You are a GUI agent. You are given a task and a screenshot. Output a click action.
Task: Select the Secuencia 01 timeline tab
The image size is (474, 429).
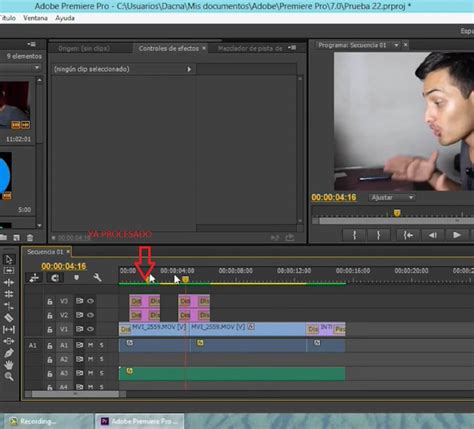coord(45,252)
